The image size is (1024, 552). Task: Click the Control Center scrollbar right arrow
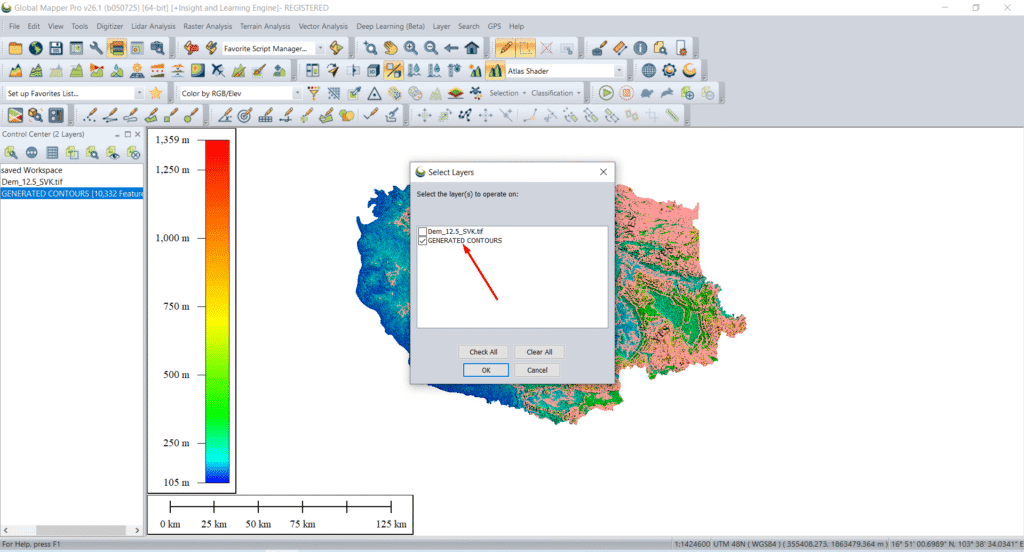[x=137, y=530]
